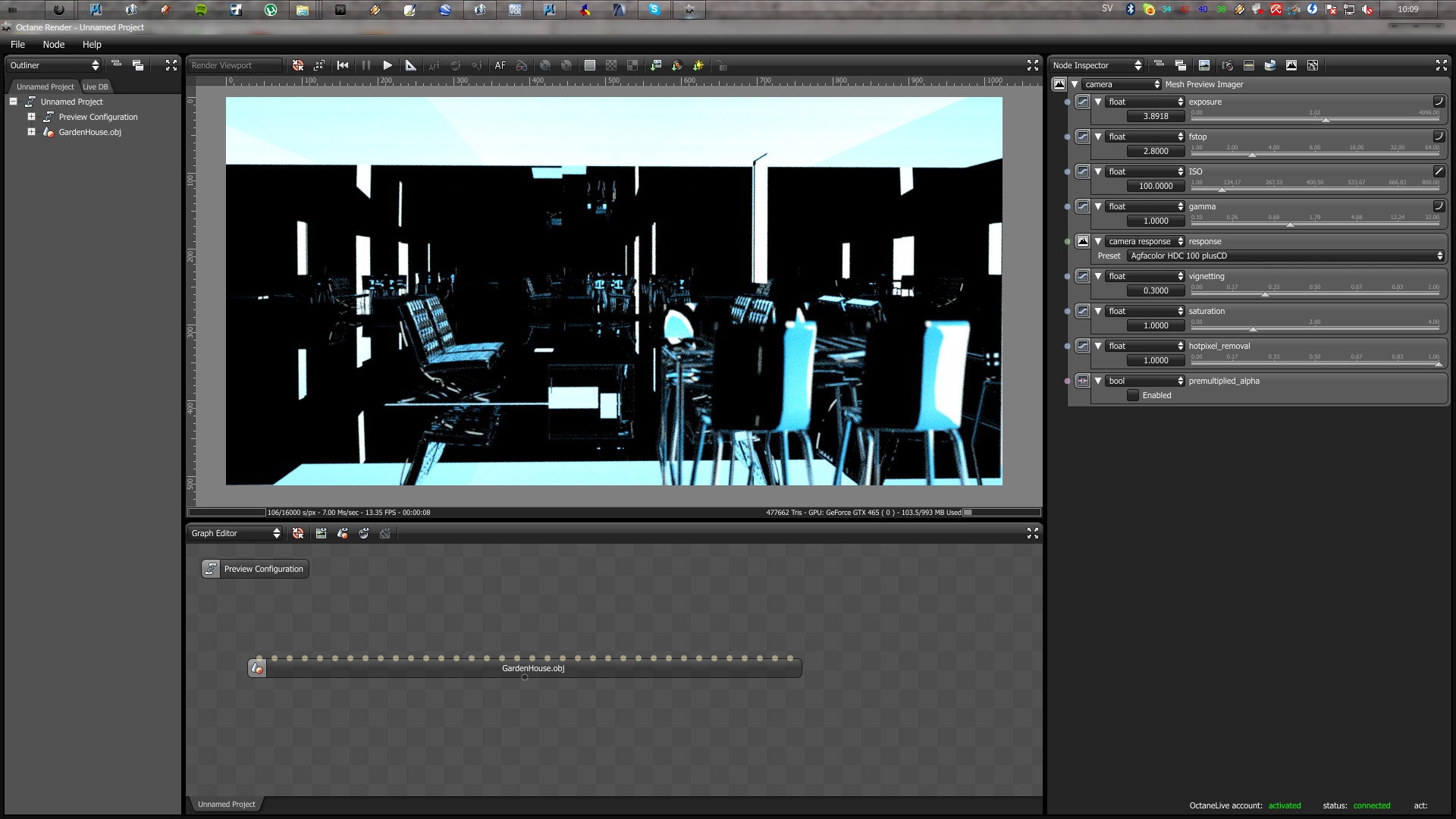This screenshot has width=1456, height=819.
Task: Click the save graph icon in Graph Editor
Action: [321, 533]
